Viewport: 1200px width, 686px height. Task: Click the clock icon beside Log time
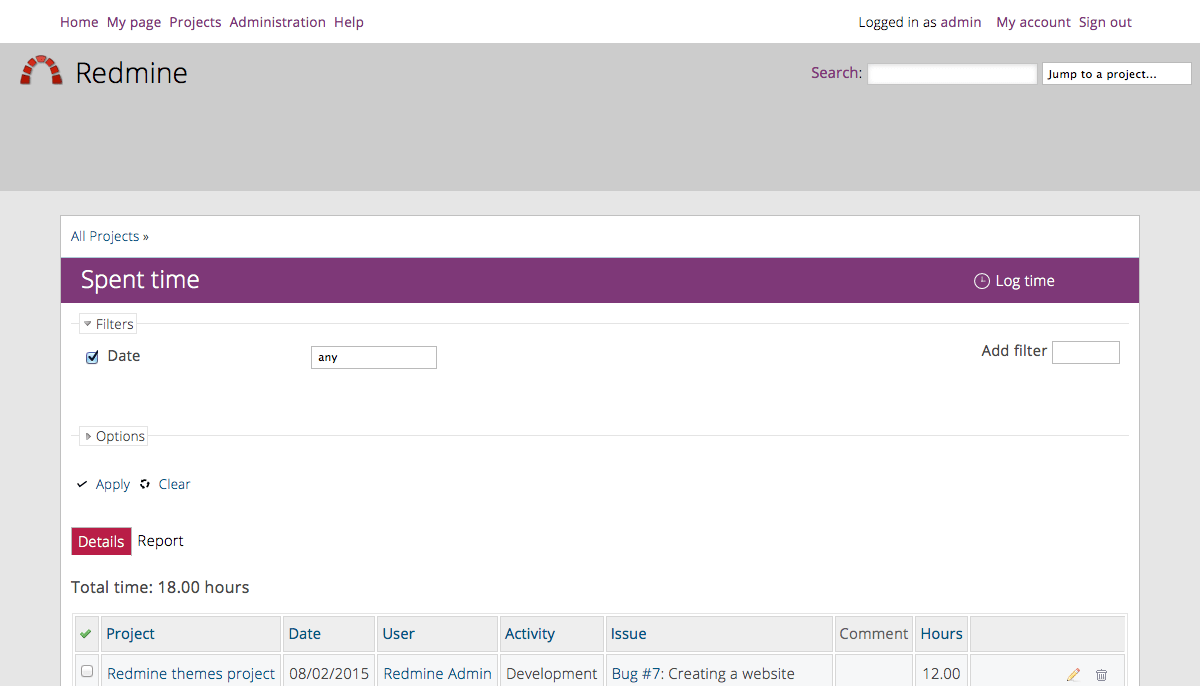coord(982,281)
